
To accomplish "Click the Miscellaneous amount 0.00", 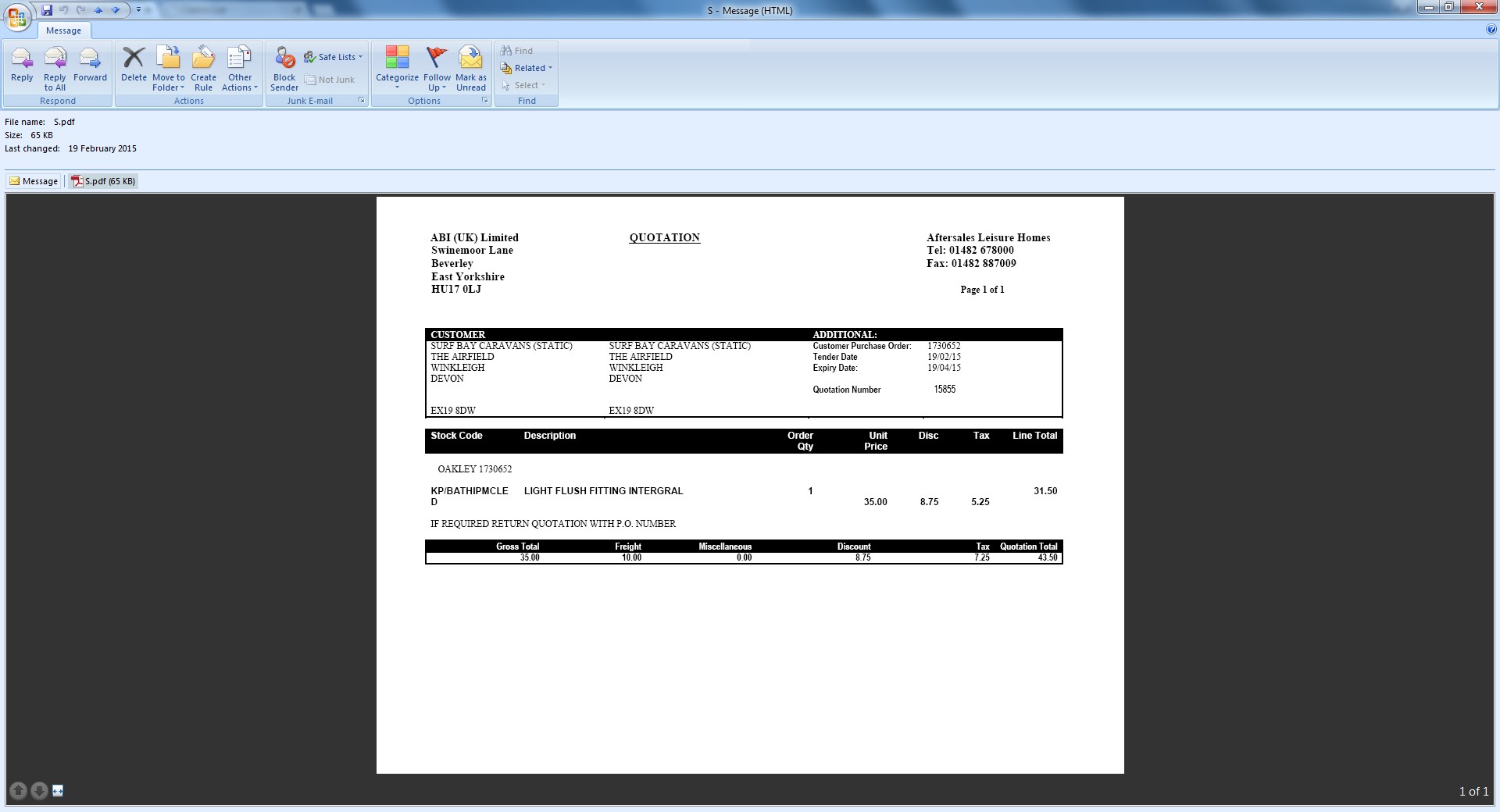I will [744, 557].
